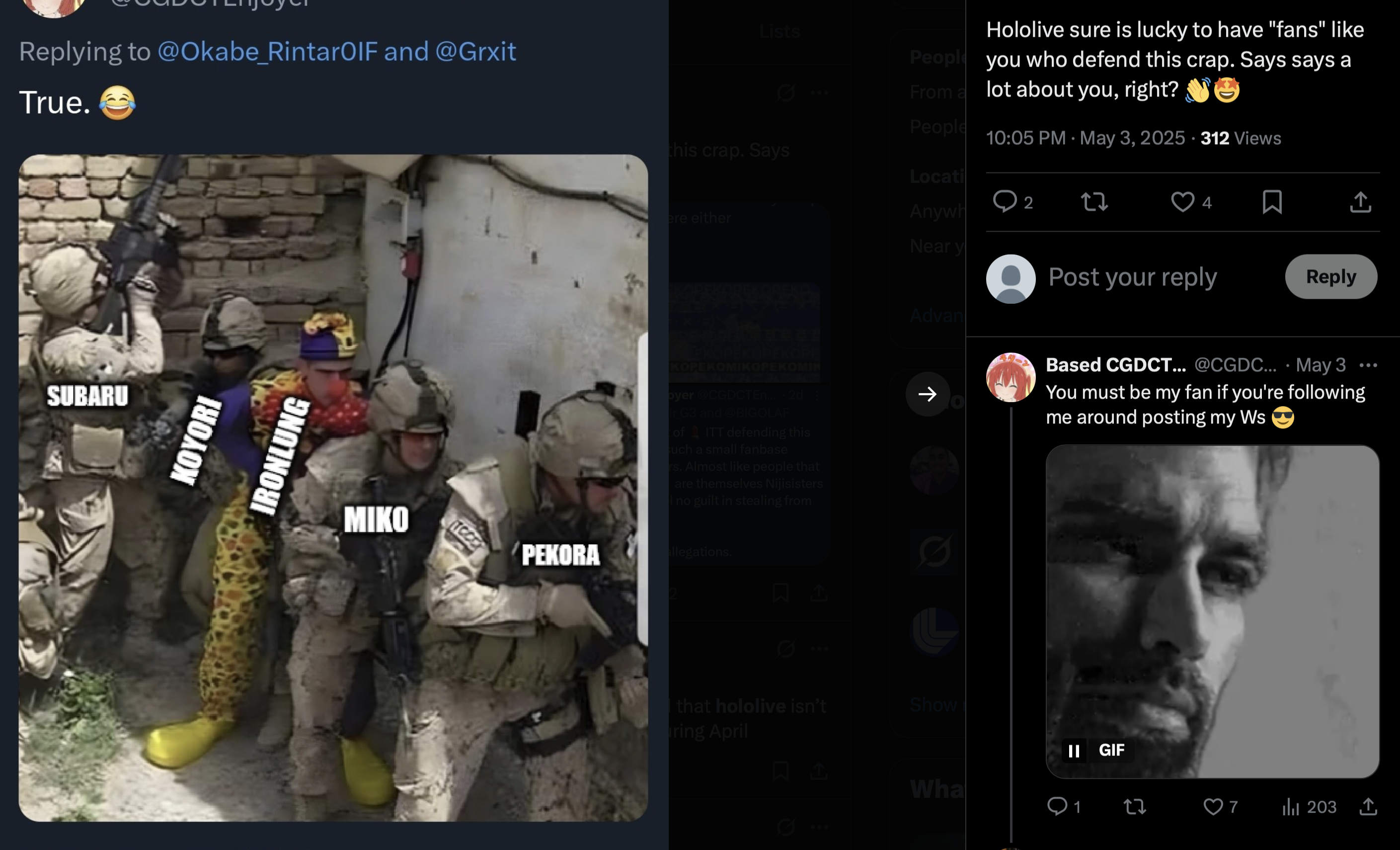The width and height of the screenshot is (1400, 850).
Task: Repost the Based CGDCT reply
Action: click(1135, 806)
